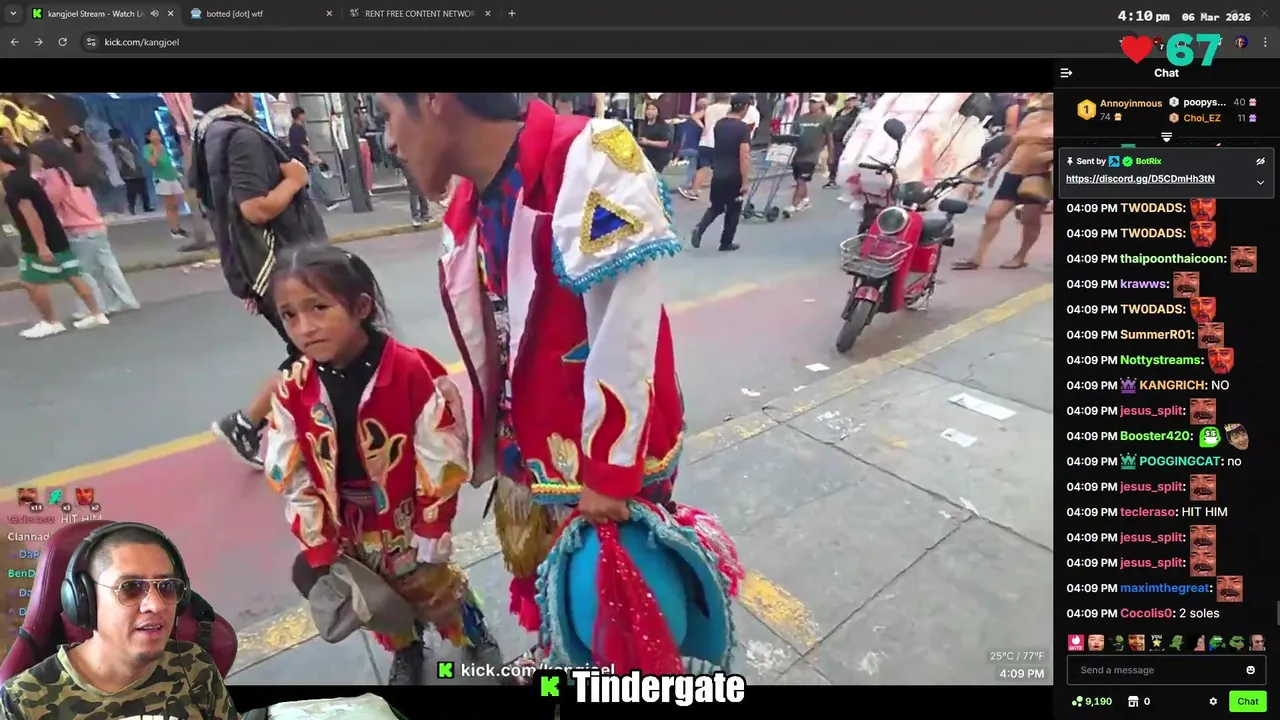Reload the kick.com page

[62, 42]
